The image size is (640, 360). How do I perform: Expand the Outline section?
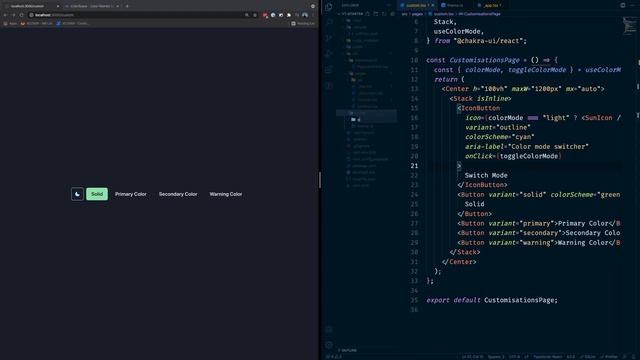pyautogui.click(x=348, y=350)
